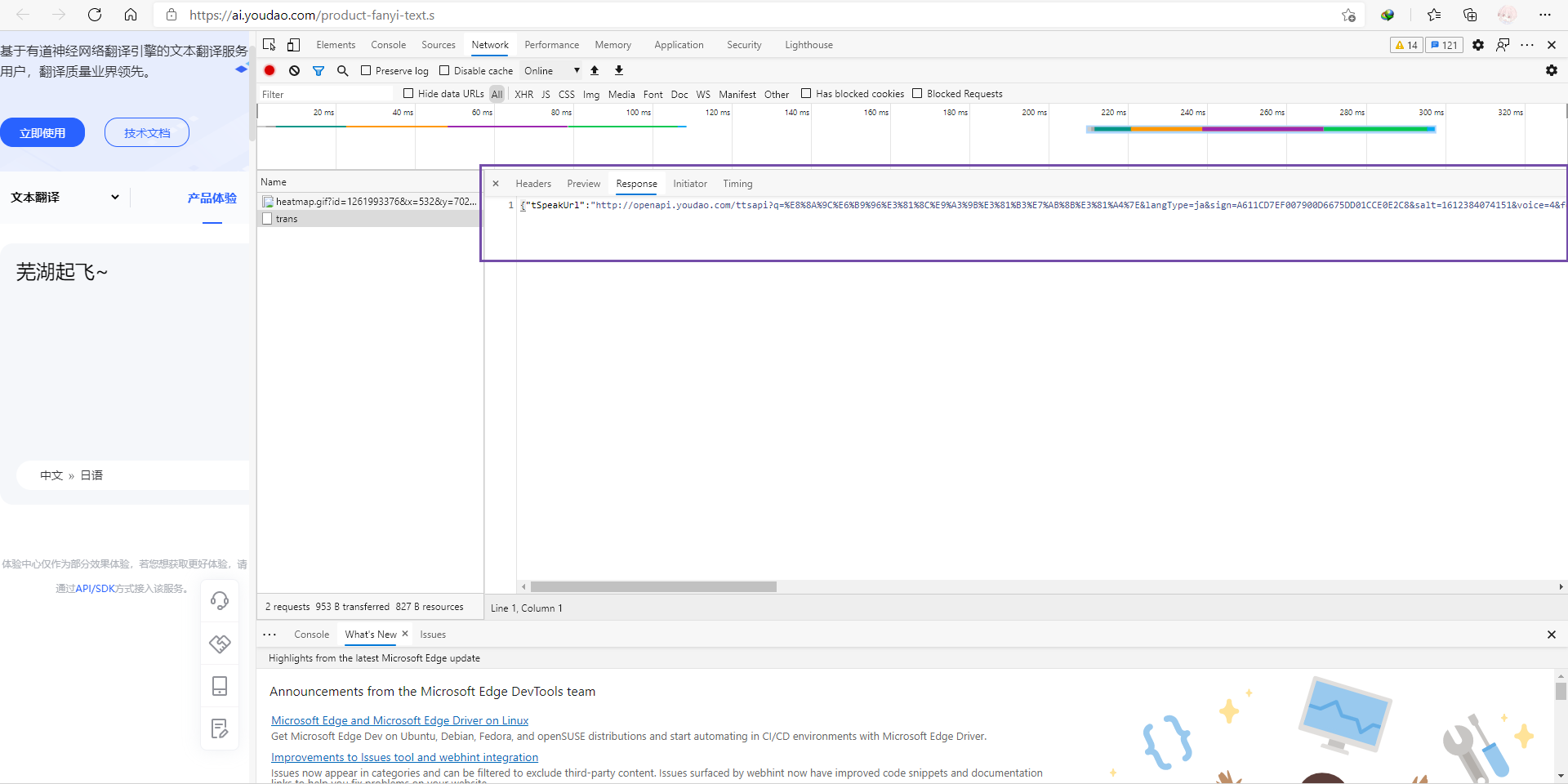Open the browser settings and more menu

[1544, 15]
